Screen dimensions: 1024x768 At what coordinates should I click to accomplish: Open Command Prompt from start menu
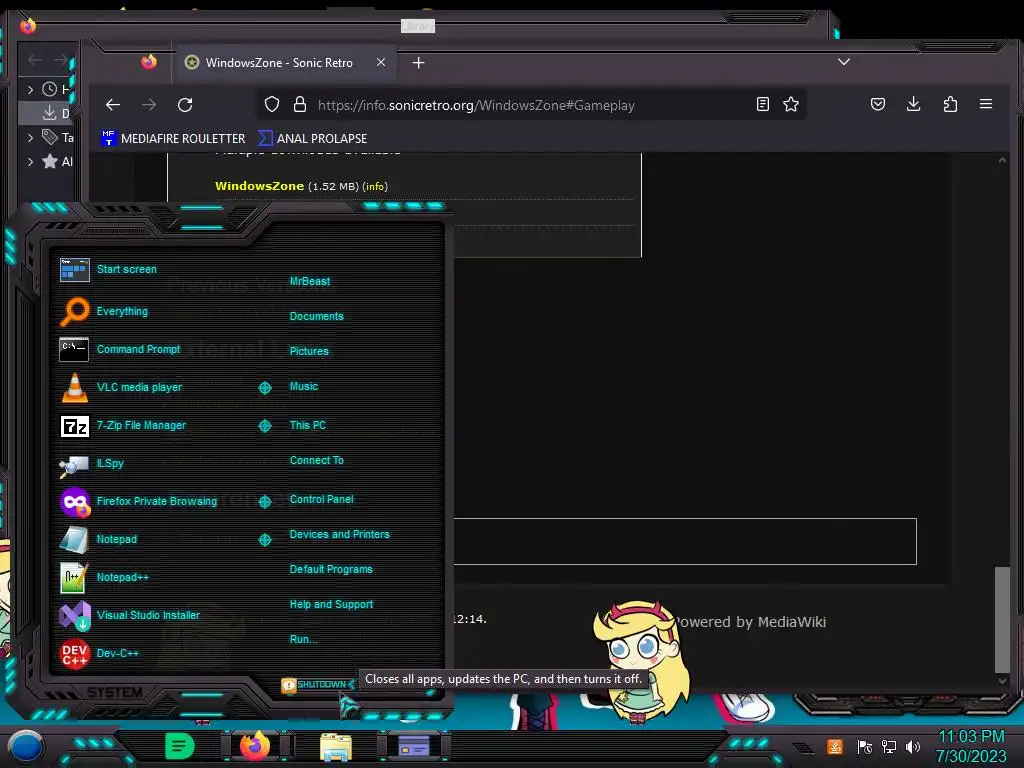pos(138,349)
